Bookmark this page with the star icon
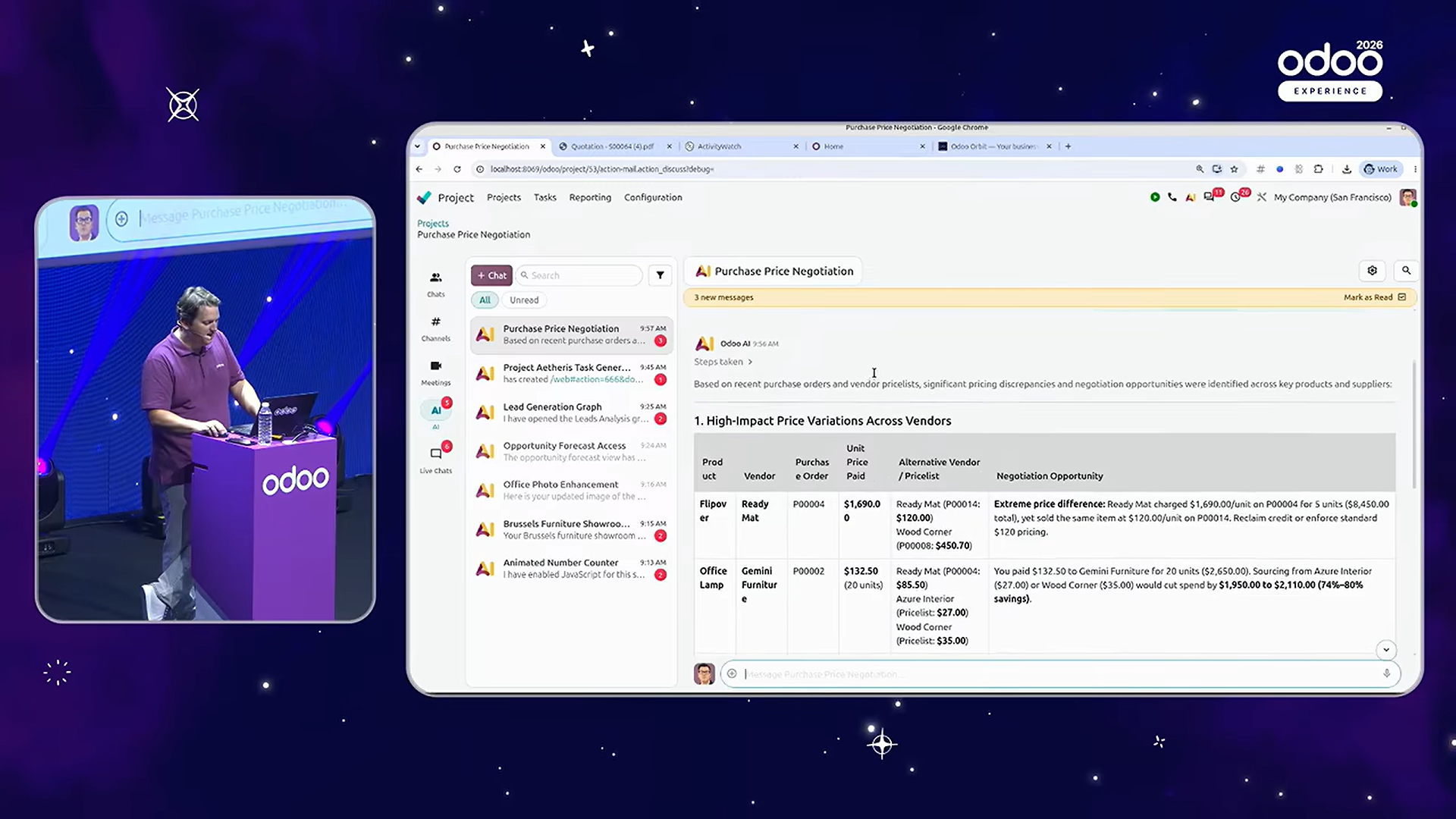Screen dimensions: 1456x819 pyautogui.click(x=1235, y=169)
